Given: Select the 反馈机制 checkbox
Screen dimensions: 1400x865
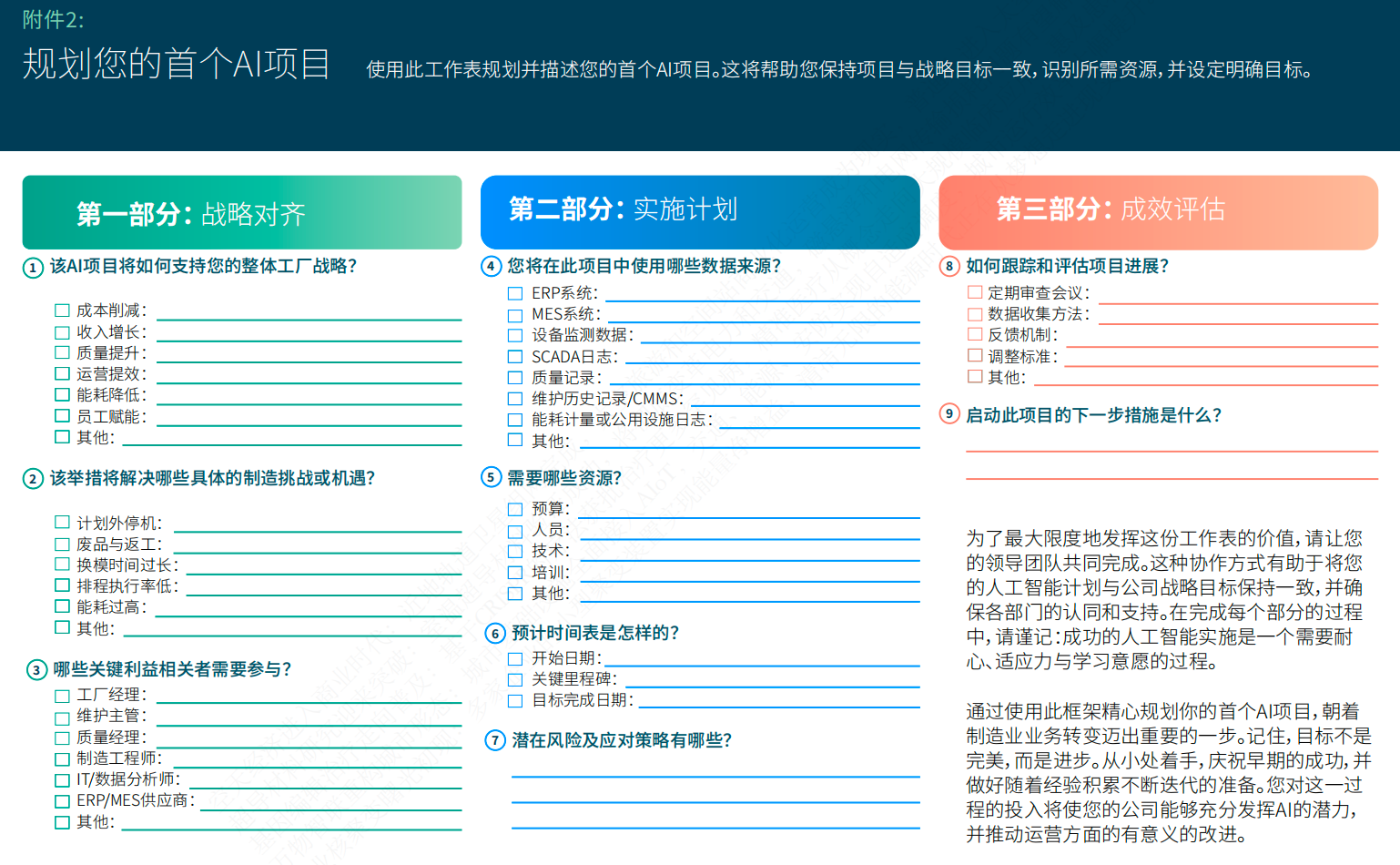Looking at the screenshot, I should tap(975, 334).
